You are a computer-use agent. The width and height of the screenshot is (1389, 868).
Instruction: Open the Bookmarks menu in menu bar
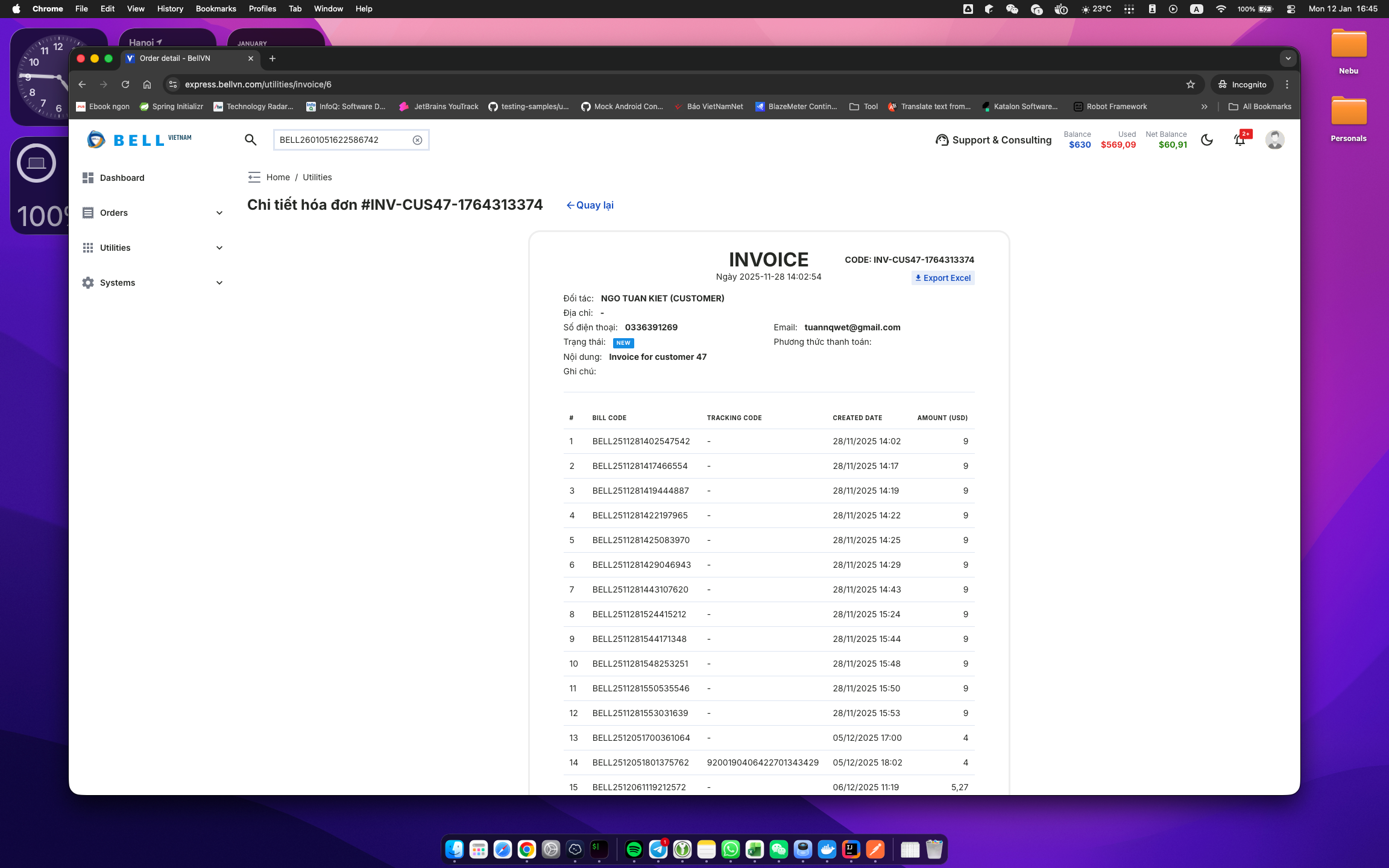(x=215, y=8)
